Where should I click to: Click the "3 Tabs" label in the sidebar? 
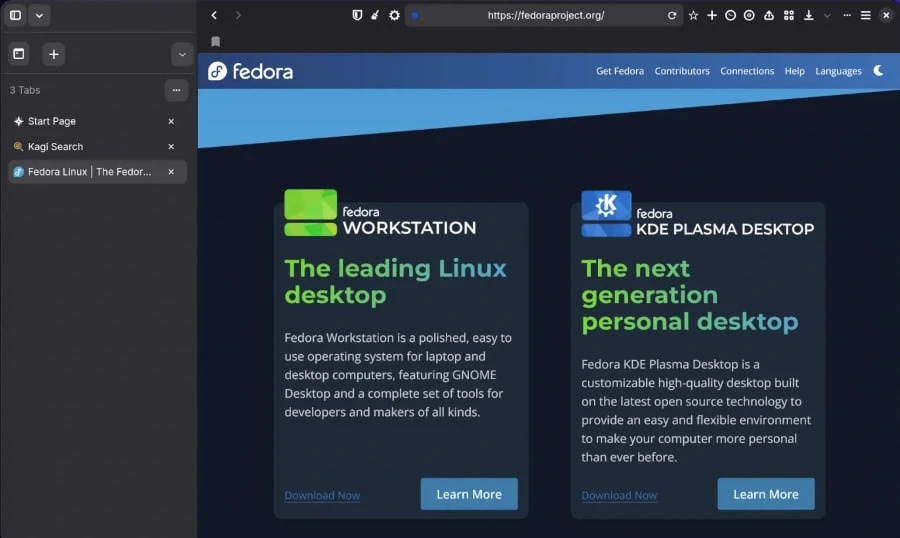click(25, 90)
